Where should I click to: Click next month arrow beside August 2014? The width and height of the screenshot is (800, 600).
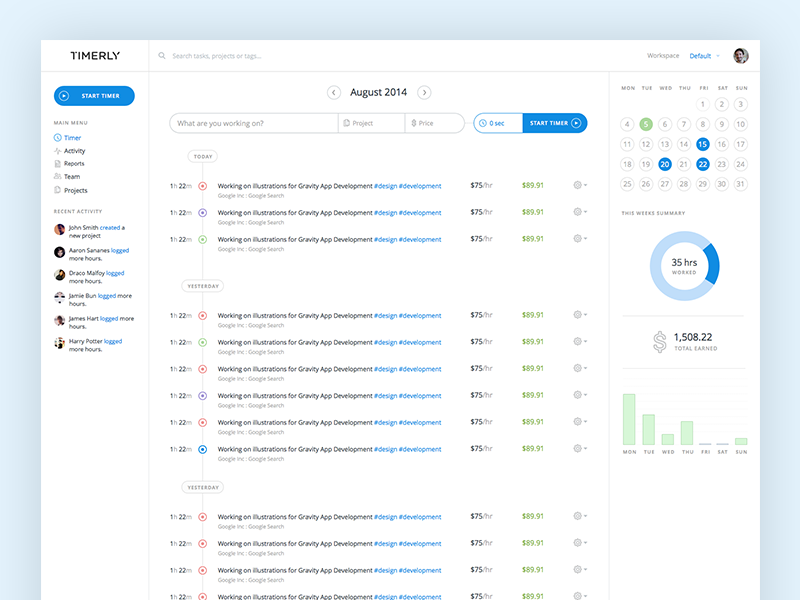[424, 91]
